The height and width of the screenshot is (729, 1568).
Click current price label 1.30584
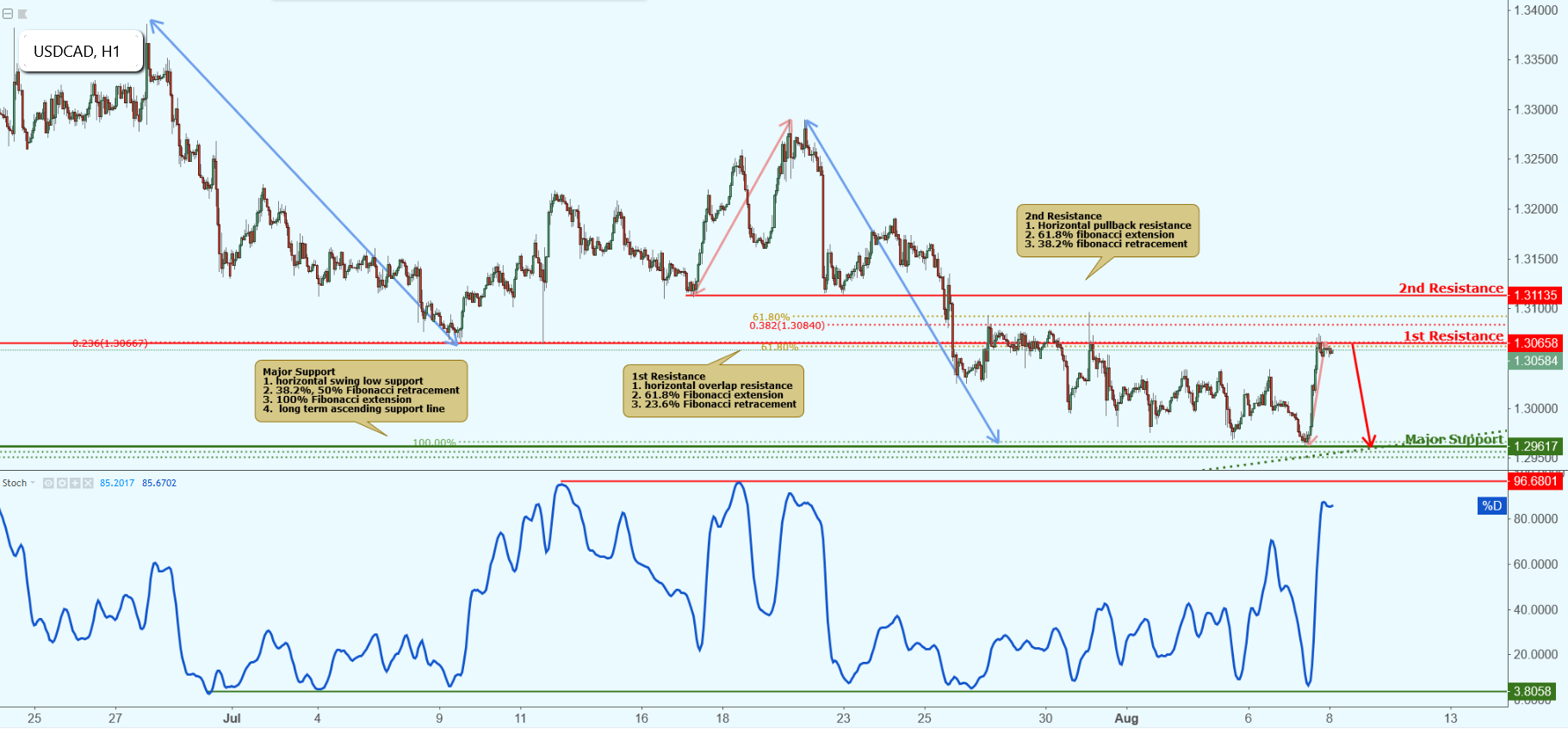click(1535, 361)
